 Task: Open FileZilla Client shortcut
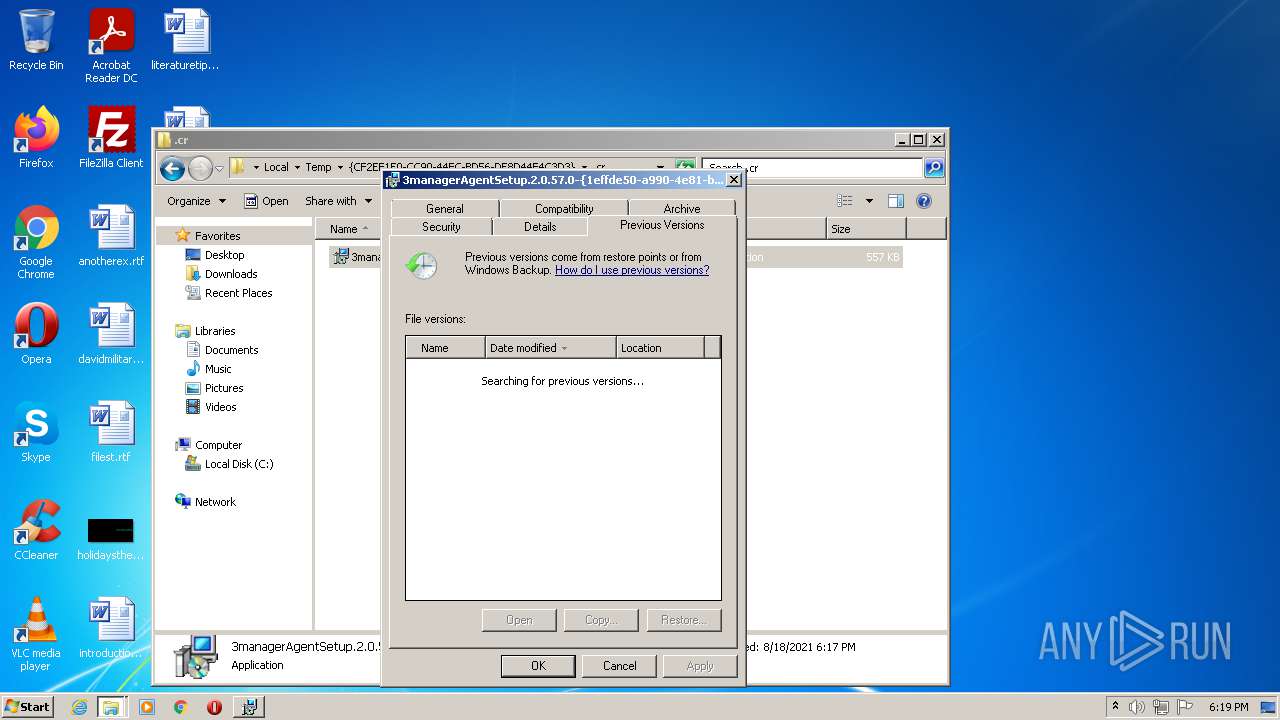[111, 138]
